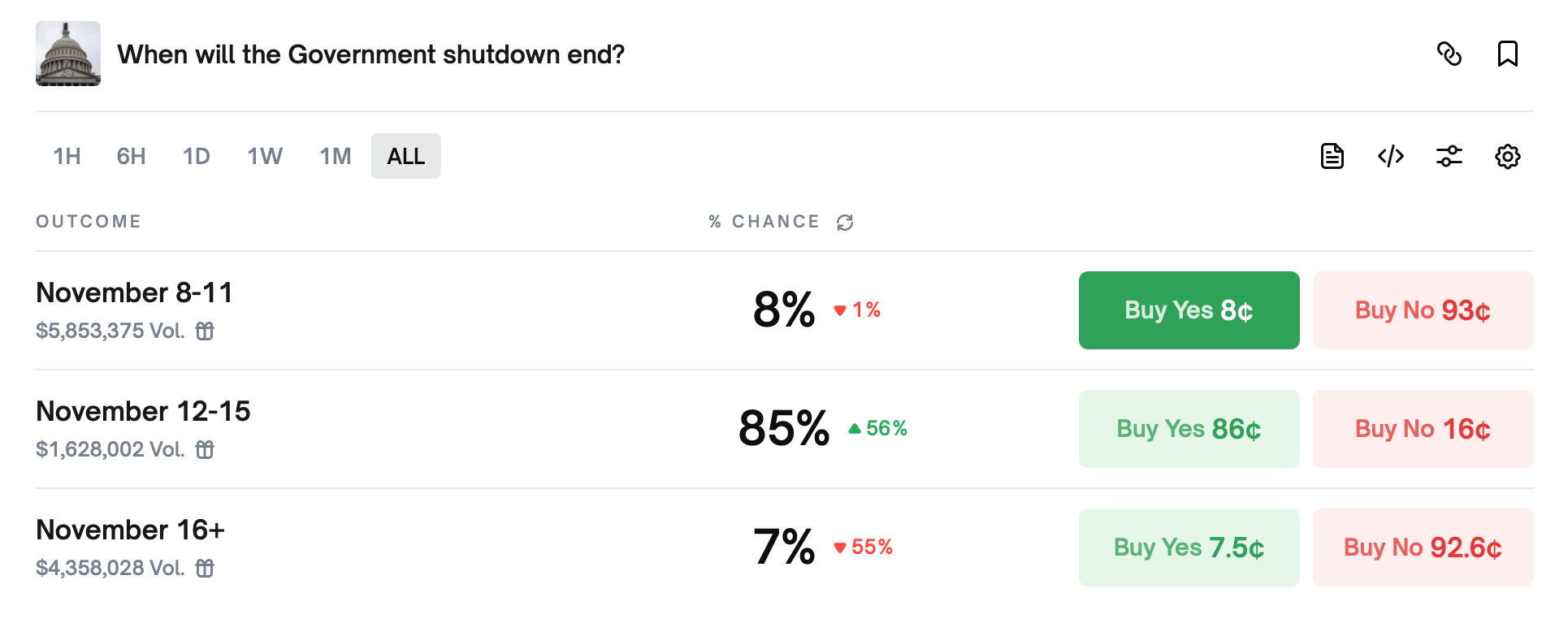Open the November 12-15 outcome row
Image resolution: width=1568 pixels, height=619 pixels.
click(143, 411)
